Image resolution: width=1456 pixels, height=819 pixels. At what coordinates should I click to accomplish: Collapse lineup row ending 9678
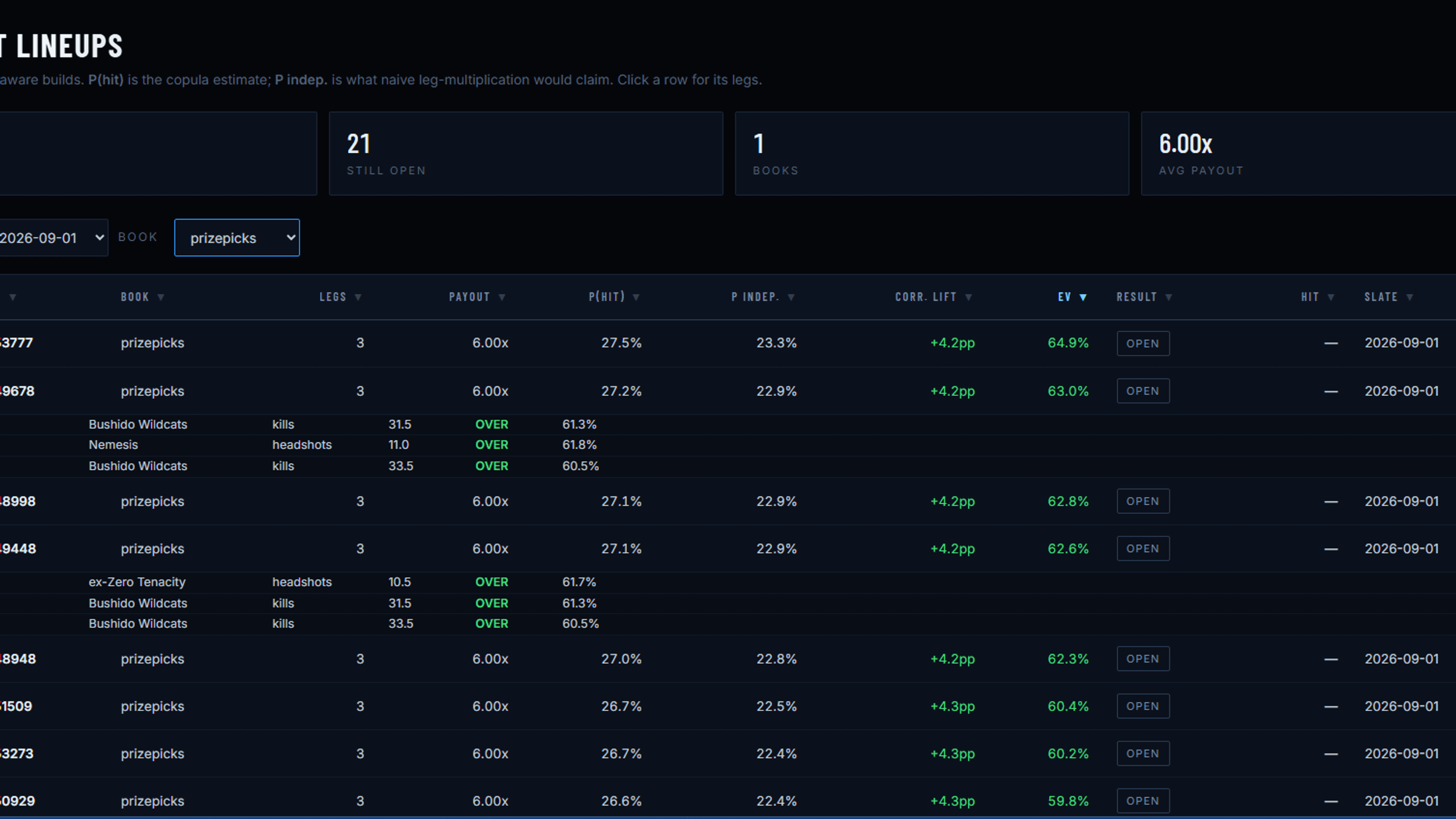pyautogui.click(x=728, y=391)
